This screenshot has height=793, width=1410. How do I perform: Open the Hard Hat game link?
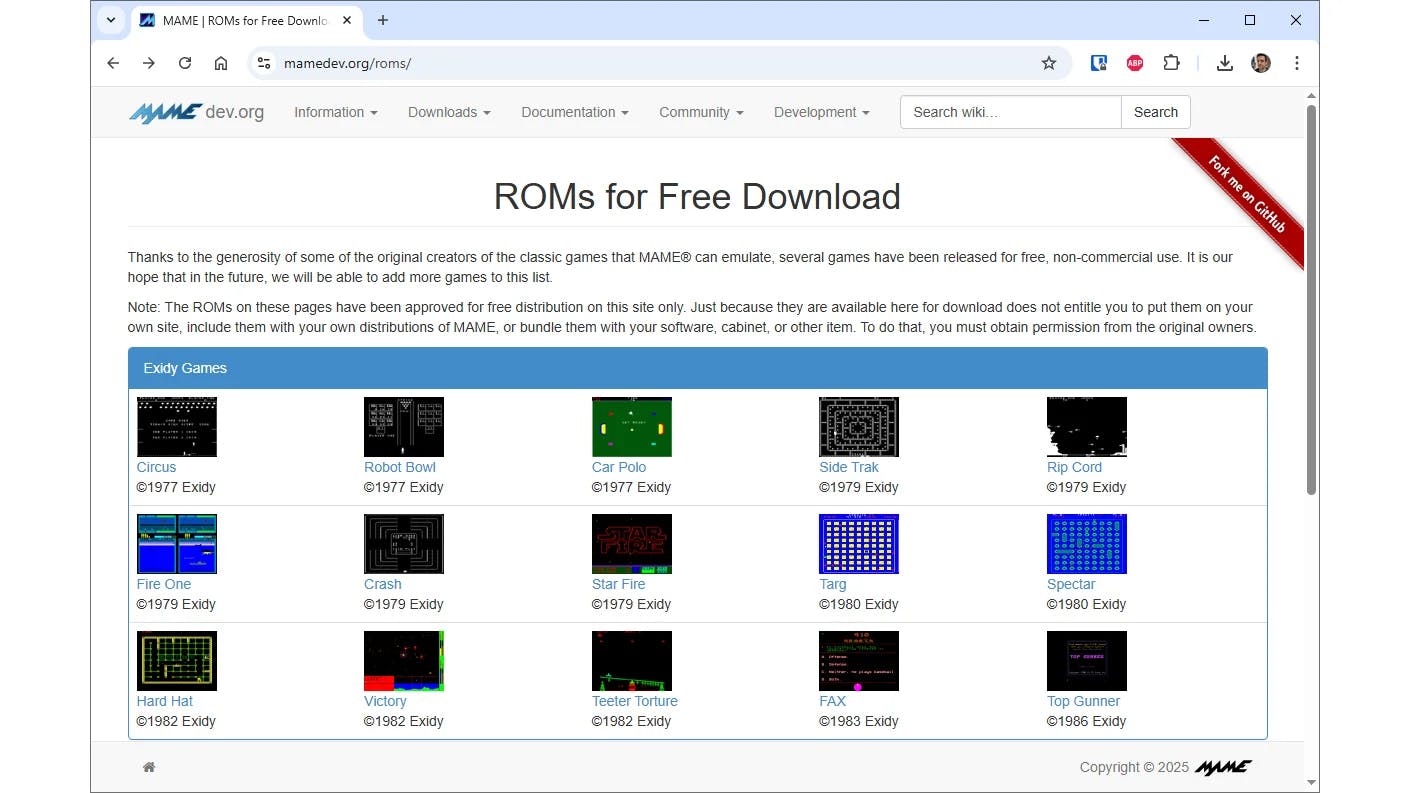pyautogui.click(x=165, y=701)
